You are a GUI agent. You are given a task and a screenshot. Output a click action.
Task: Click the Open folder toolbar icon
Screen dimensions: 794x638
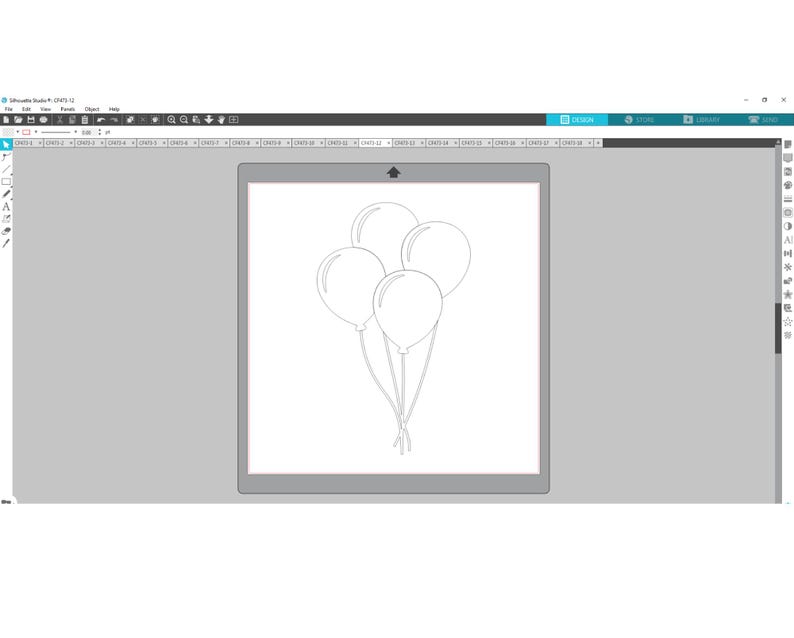click(18, 120)
